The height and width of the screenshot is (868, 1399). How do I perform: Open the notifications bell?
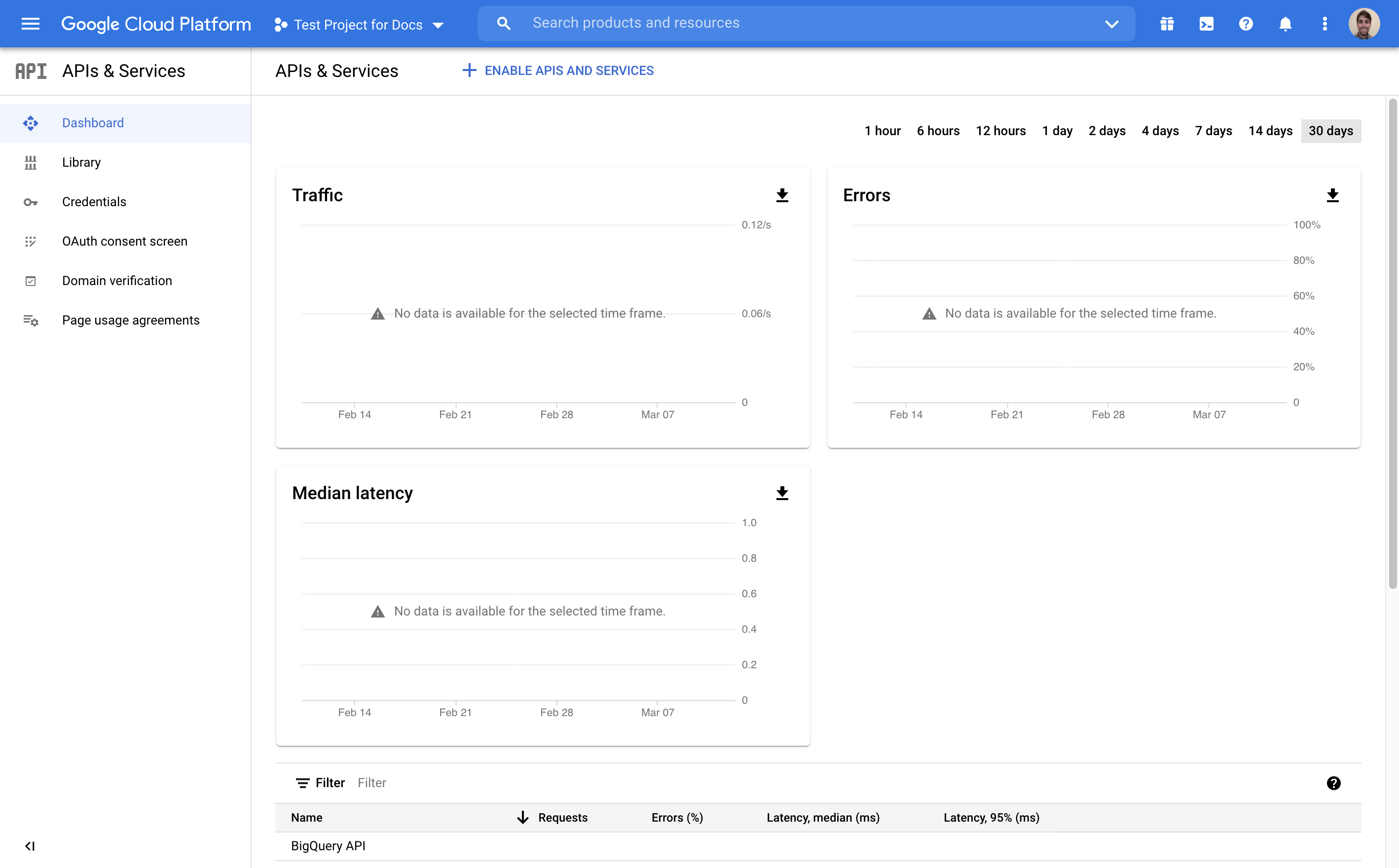coord(1286,24)
